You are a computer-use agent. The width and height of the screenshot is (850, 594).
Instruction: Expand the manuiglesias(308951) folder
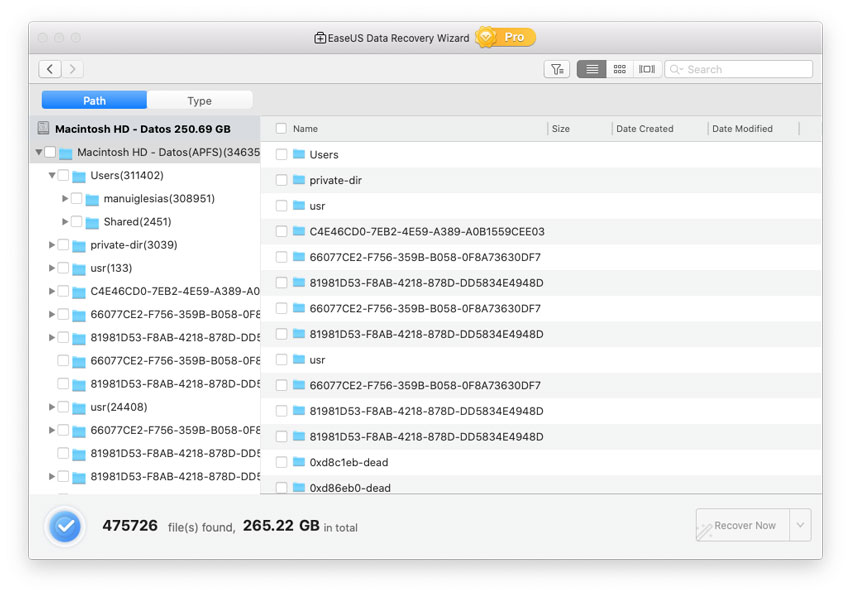(65, 198)
